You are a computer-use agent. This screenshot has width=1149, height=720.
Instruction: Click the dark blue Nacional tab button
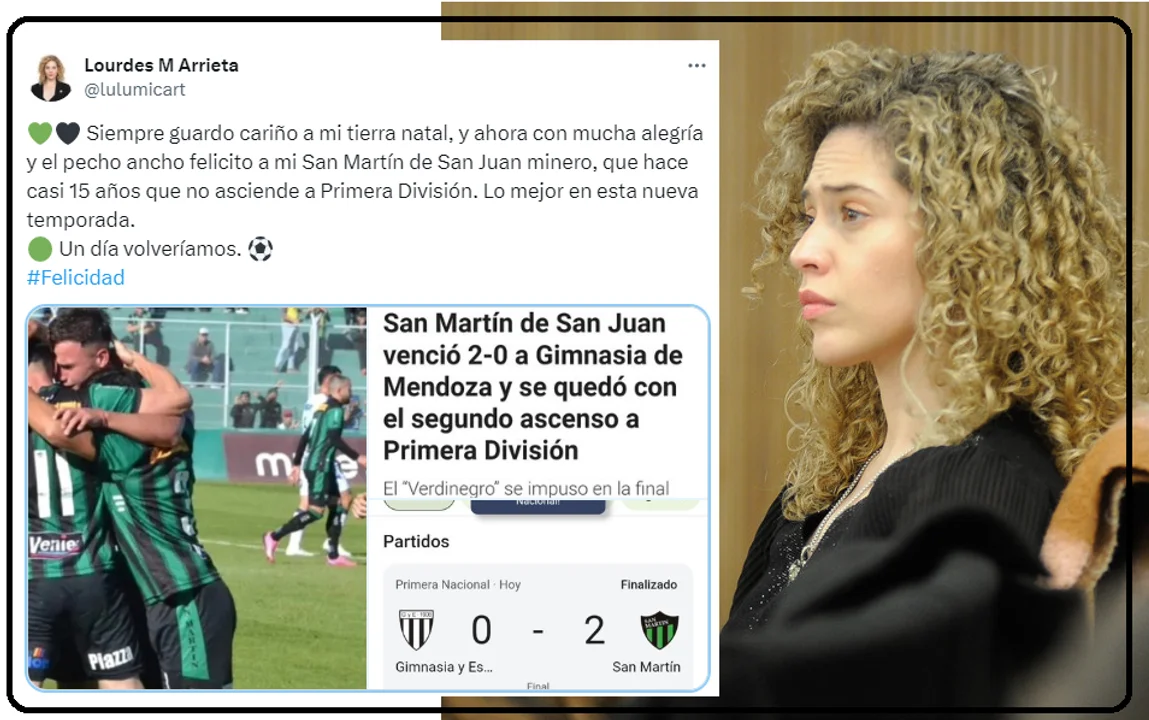[538, 505]
